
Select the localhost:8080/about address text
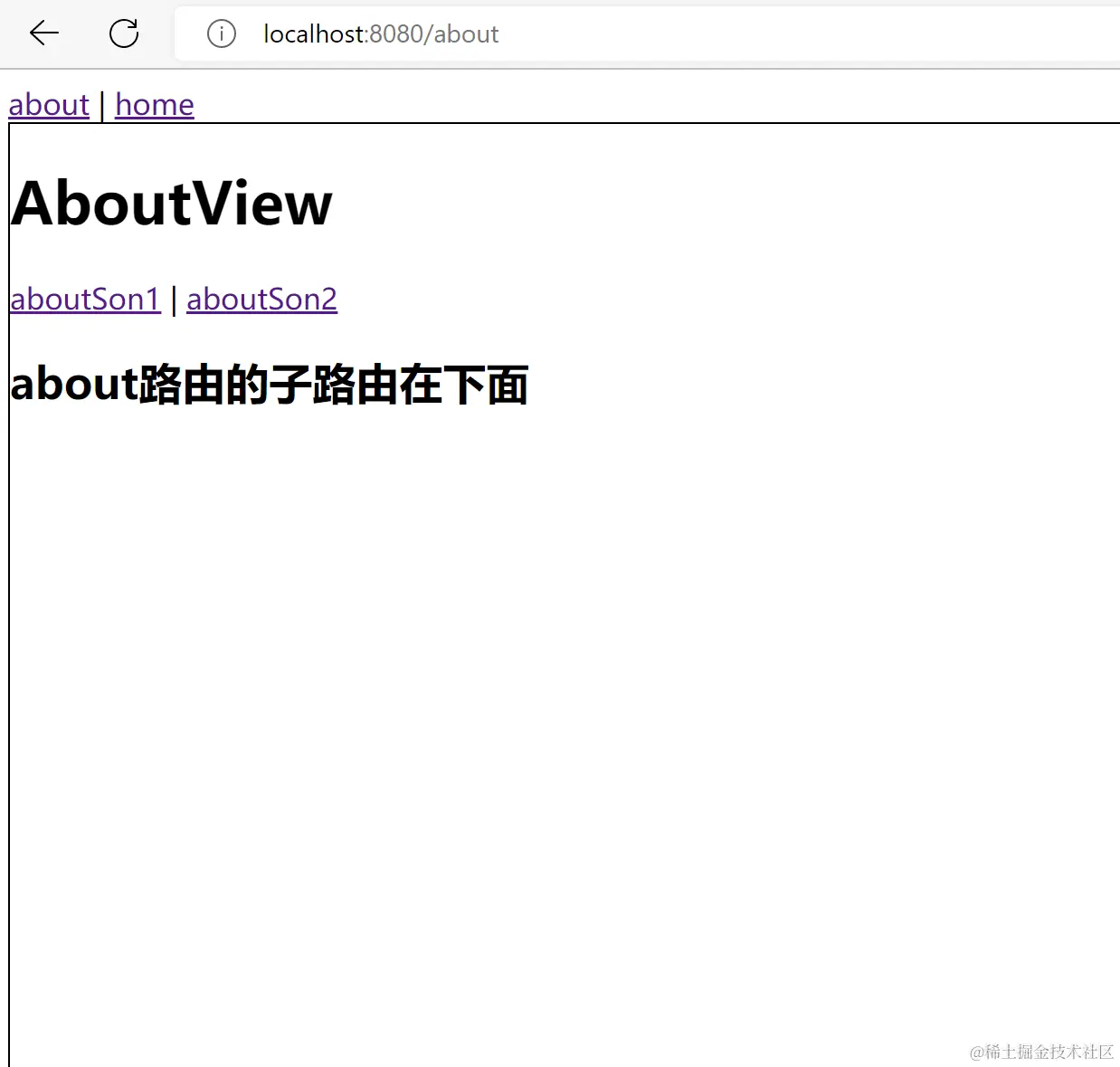coord(379,33)
